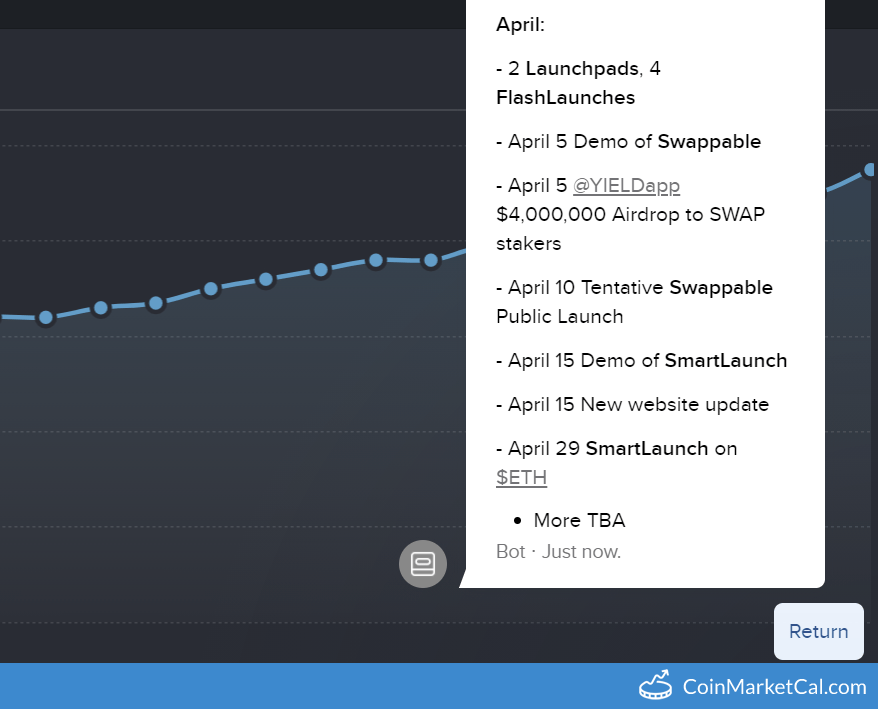Image resolution: width=878 pixels, height=709 pixels.
Task: Open the $ETH ticker link
Action: tap(521, 477)
